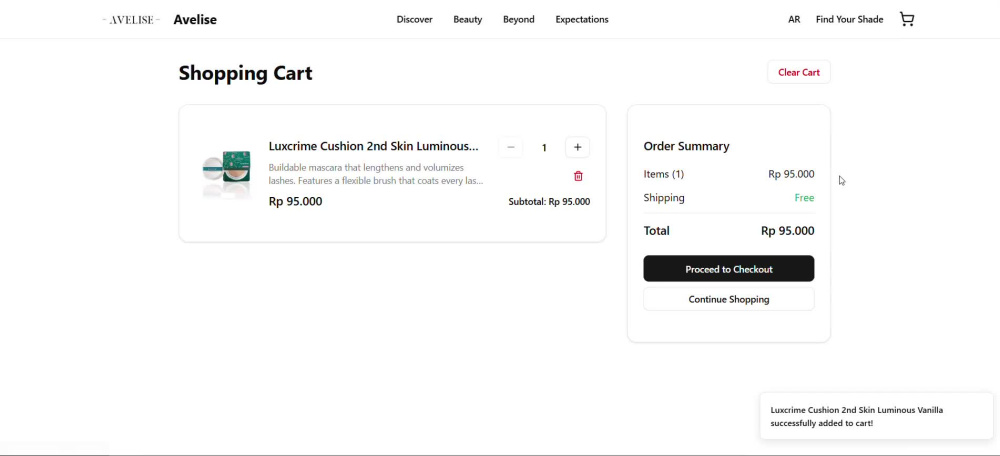Delete item using red trash icon

(578, 176)
